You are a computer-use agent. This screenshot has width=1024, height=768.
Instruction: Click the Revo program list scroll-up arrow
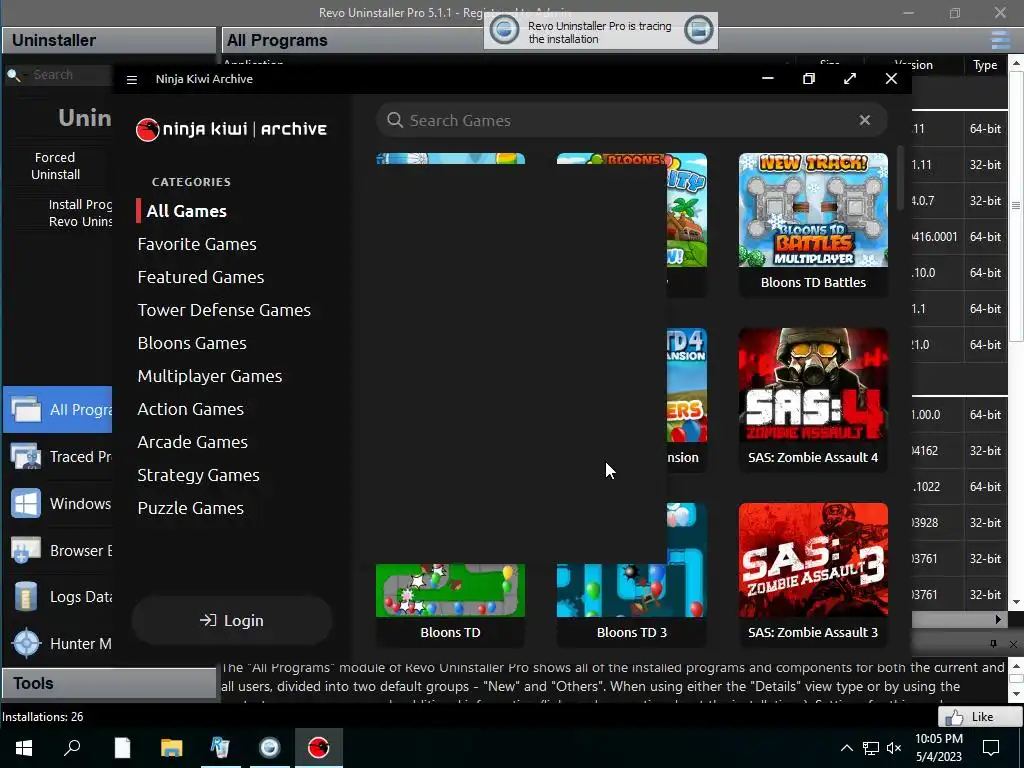1016,63
